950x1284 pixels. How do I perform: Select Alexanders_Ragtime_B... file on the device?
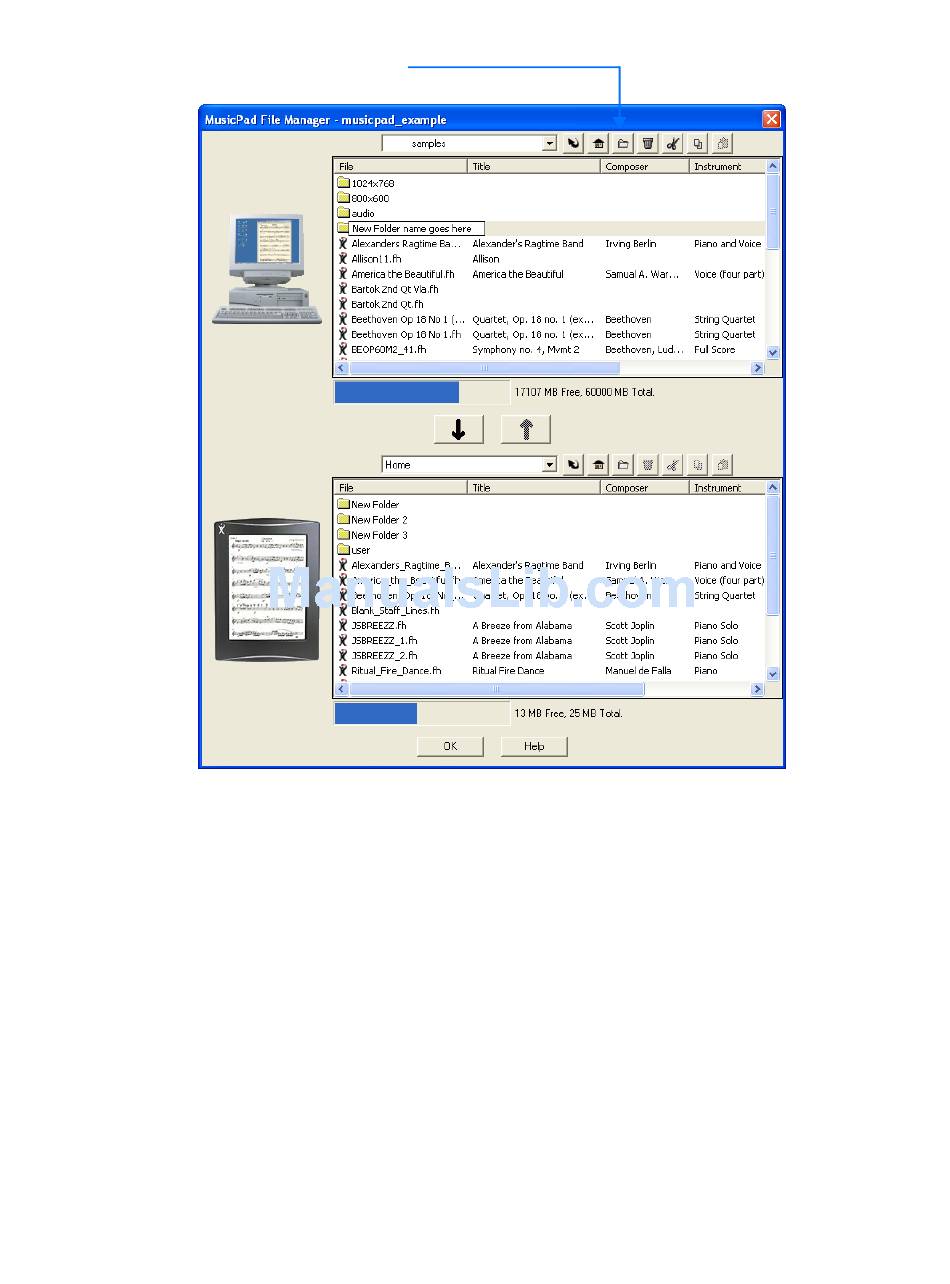tap(400, 566)
